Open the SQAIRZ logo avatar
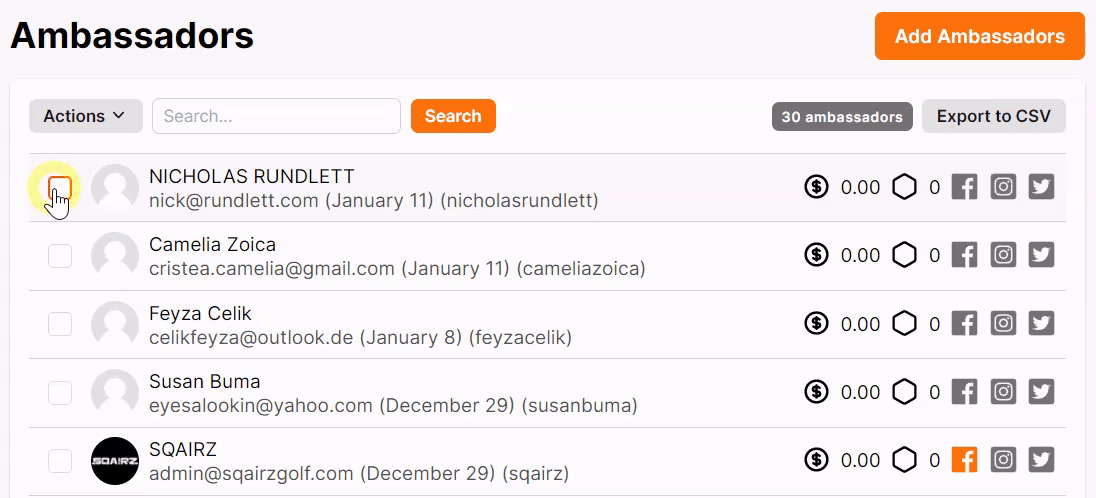Viewport: 1096px width, 498px height. coord(115,461)
